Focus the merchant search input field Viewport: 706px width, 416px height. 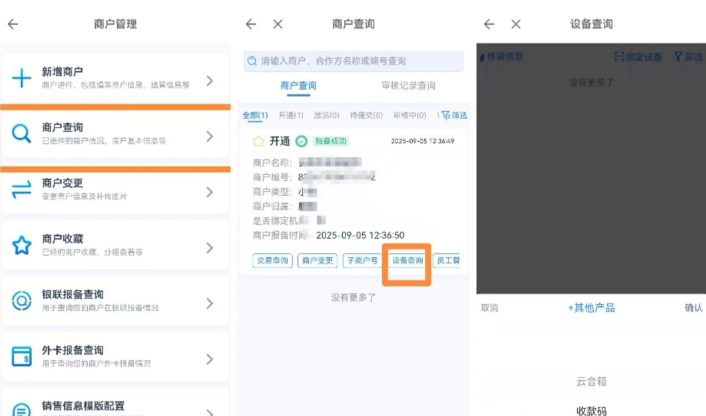click(x=353, y=61)
